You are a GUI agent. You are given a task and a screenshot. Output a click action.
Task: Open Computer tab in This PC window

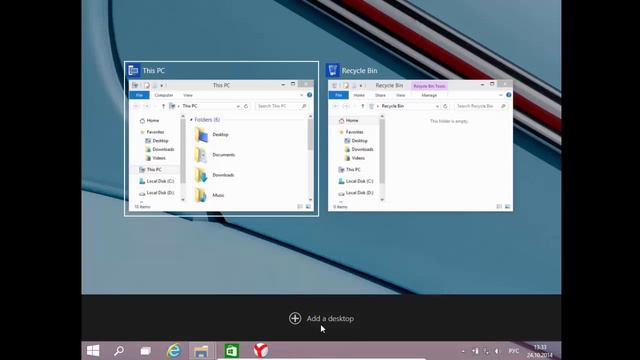(x=164, y=95)
